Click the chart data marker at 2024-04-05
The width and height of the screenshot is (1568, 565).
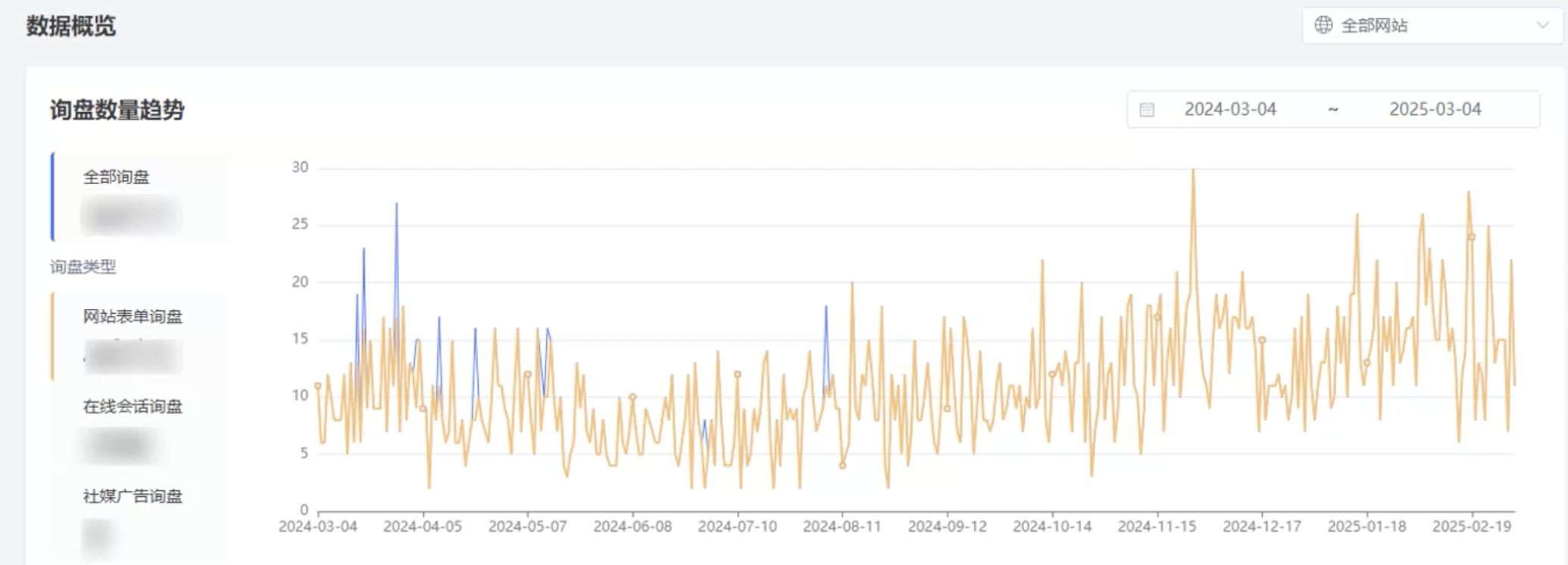pyautogui.click(x=423, y=409)
